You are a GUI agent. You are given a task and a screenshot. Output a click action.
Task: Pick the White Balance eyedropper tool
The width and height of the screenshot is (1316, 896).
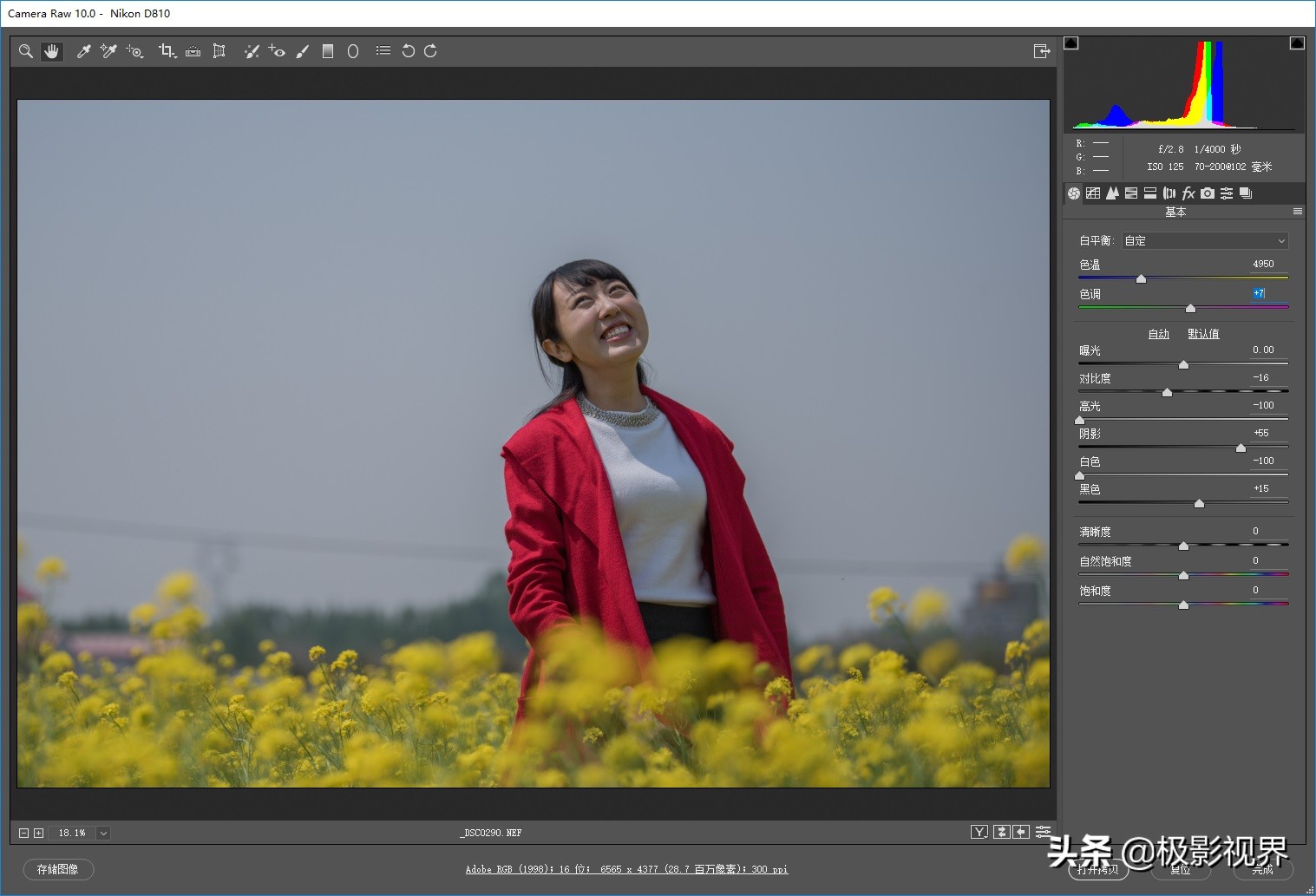[84, 51]
